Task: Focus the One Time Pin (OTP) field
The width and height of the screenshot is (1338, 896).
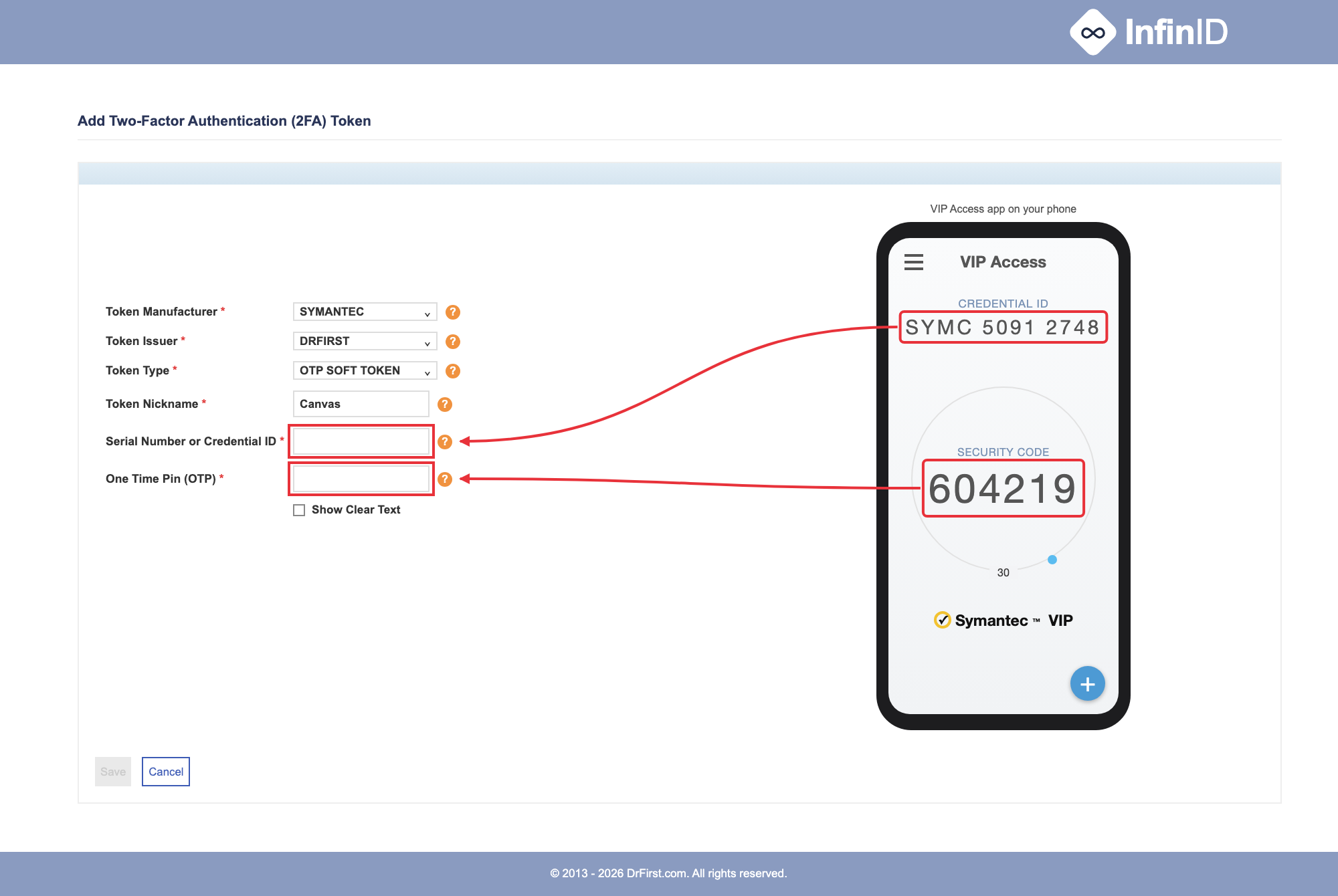Action: (361, 479)
